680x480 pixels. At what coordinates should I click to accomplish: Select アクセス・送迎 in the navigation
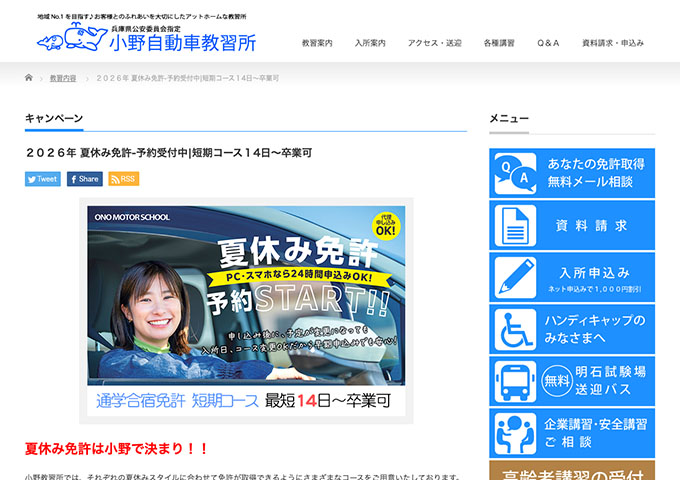point(435,43)
